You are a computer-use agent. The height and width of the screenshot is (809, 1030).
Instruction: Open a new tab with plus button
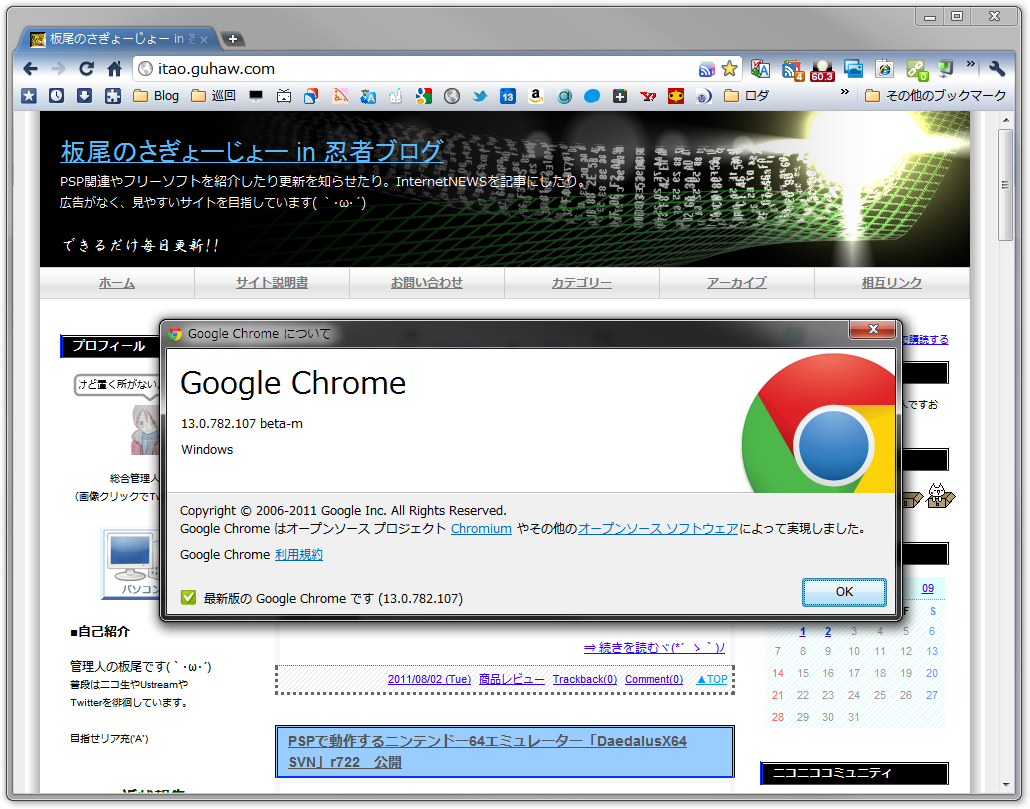pos(233,39)
